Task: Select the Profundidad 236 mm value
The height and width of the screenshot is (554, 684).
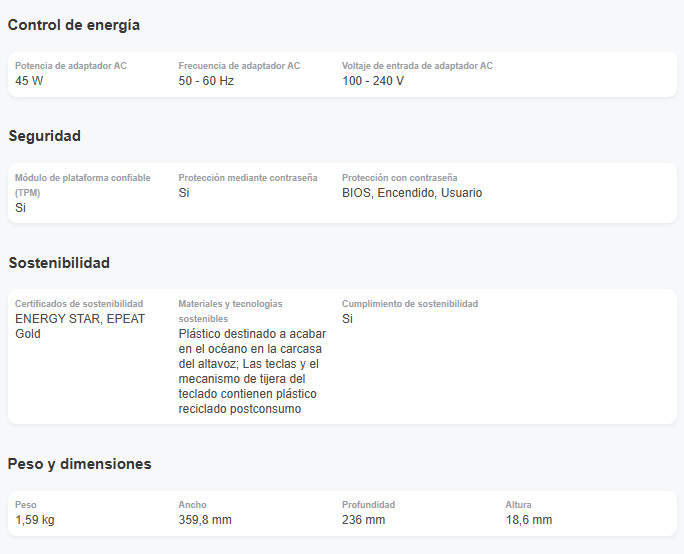Action: click(x=363, y=520)
